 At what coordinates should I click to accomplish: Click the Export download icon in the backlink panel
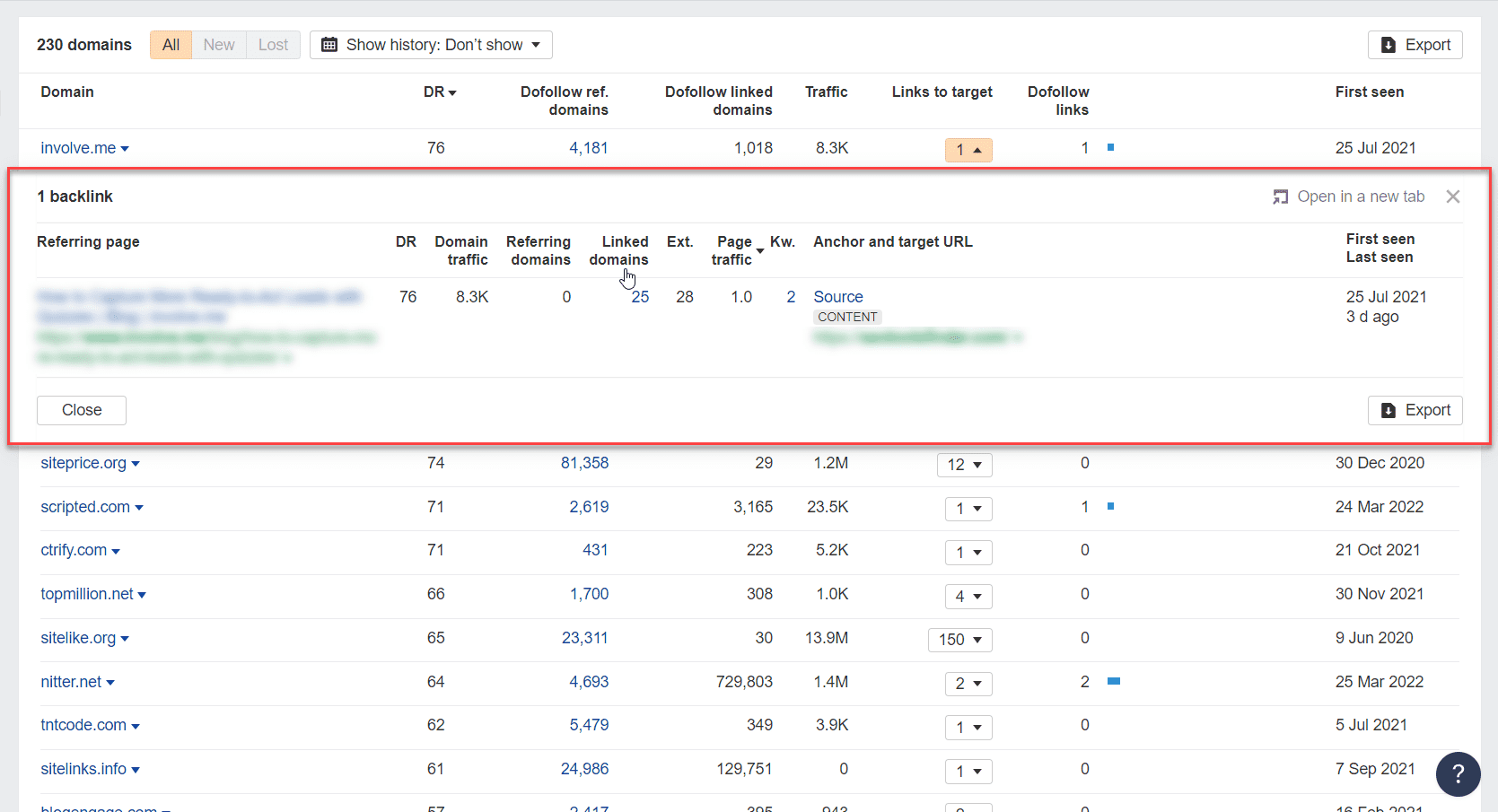(x=1387, y=410)
